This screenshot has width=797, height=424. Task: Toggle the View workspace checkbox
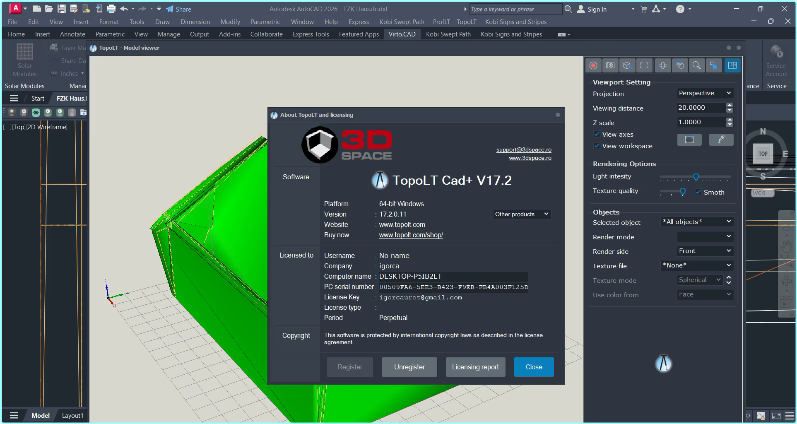[x=597, y=146]
